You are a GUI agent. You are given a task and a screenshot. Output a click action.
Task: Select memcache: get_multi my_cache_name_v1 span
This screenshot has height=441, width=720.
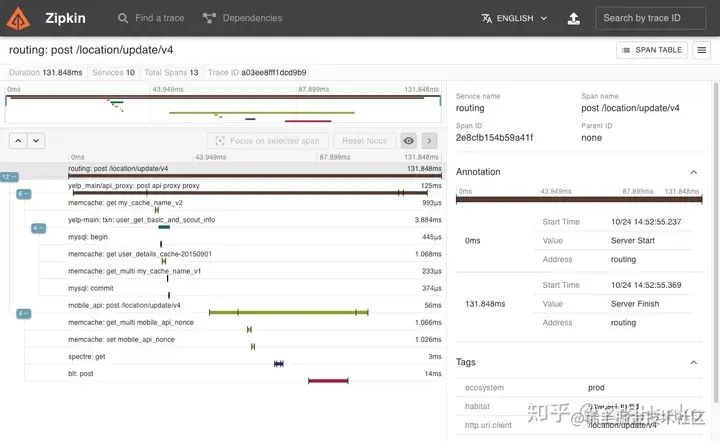point(255,274)
